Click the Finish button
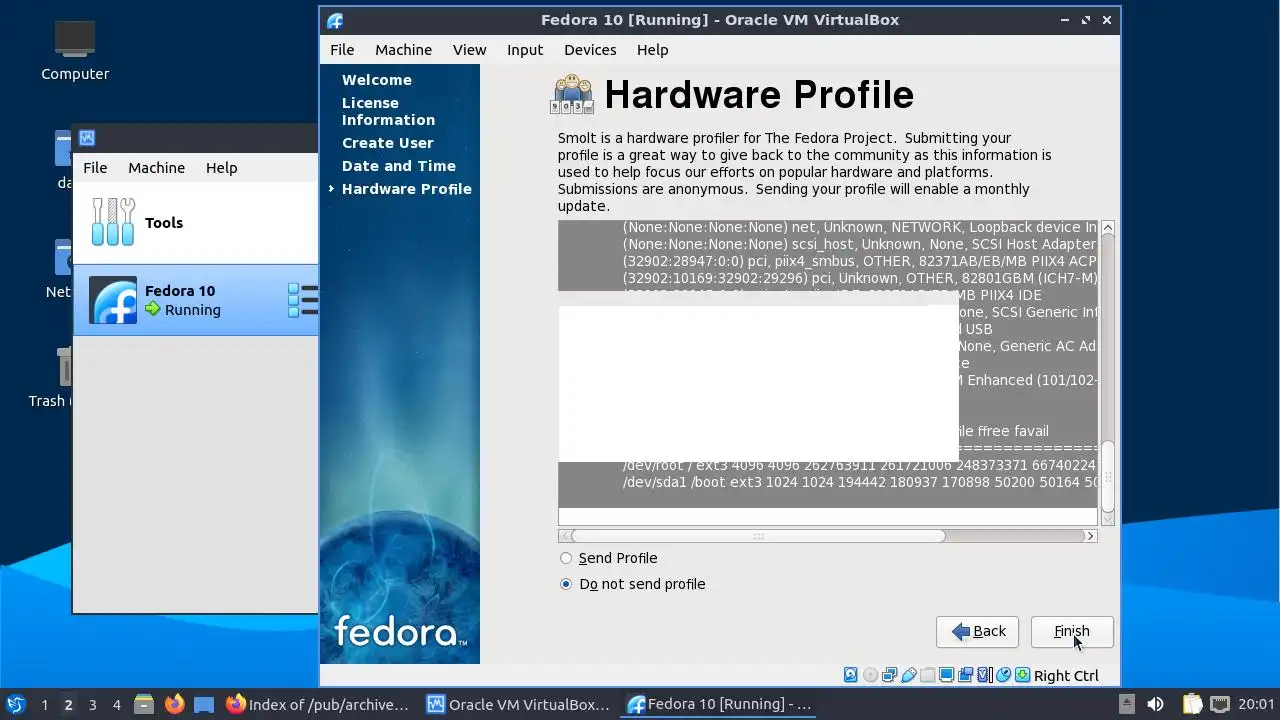The image size is (1280, 720). coord(1072,631)
